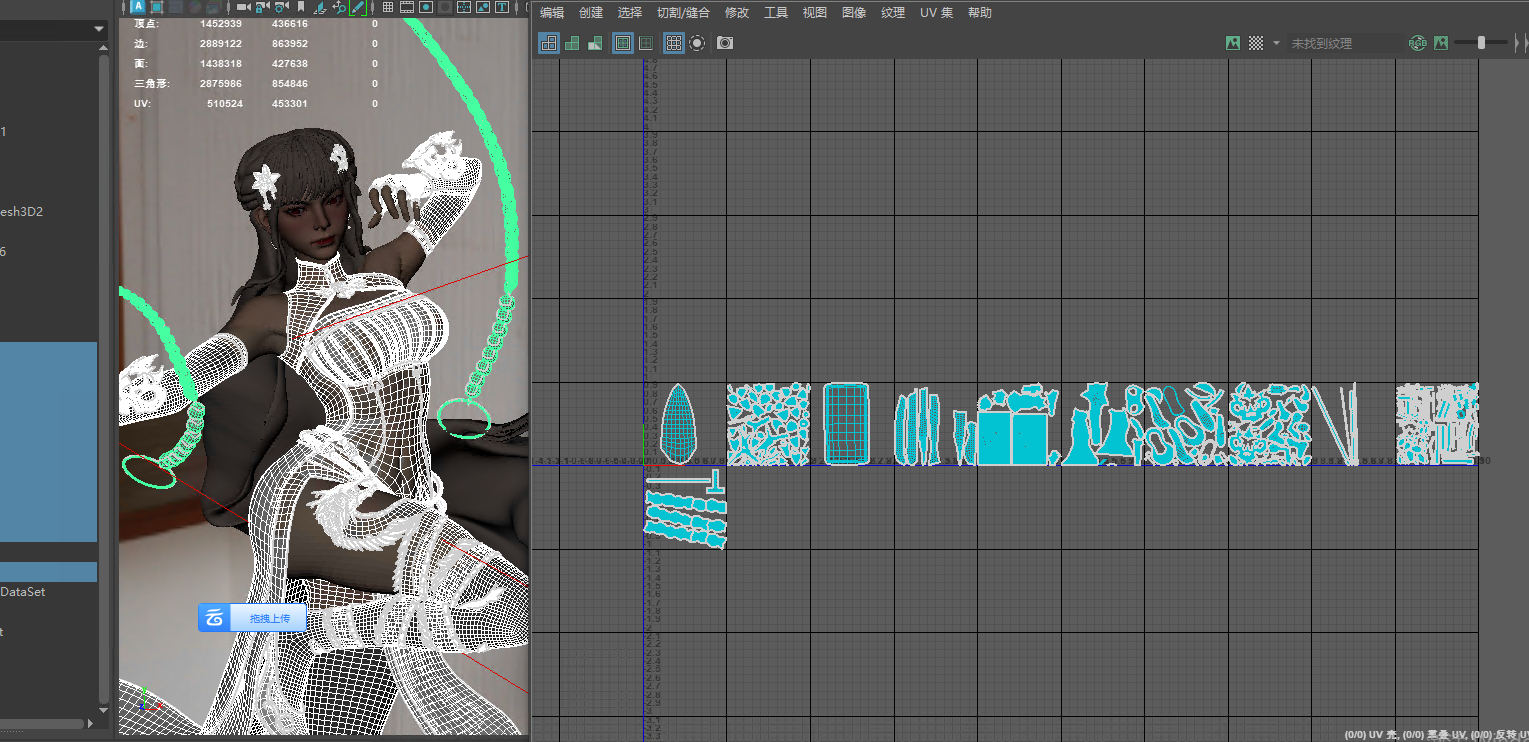The image size is (1529, 742).
Task: Toggle 2D pan/zoom icon
Action: (x=338, y=7)
